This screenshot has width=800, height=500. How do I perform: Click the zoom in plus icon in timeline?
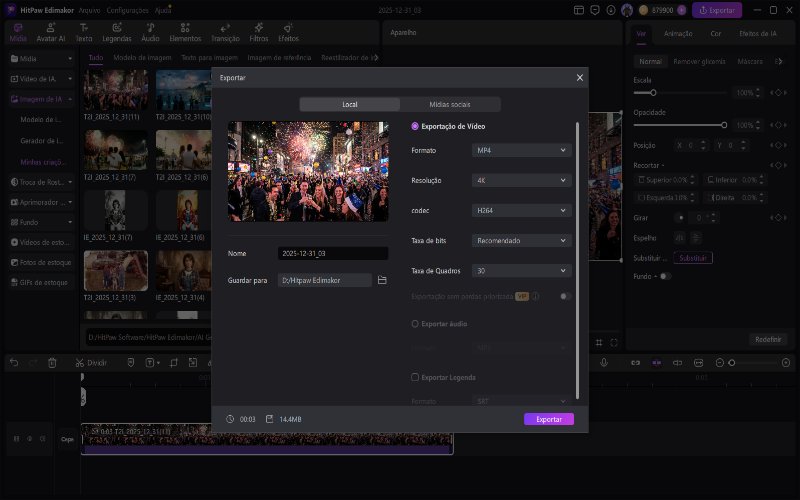[786, 363]
